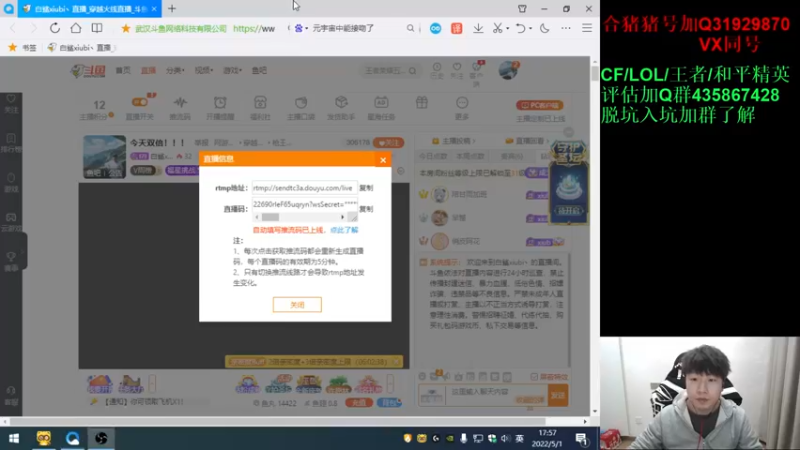Click the stream key horizontal scrollbar thumb

[x=270, y=217]
